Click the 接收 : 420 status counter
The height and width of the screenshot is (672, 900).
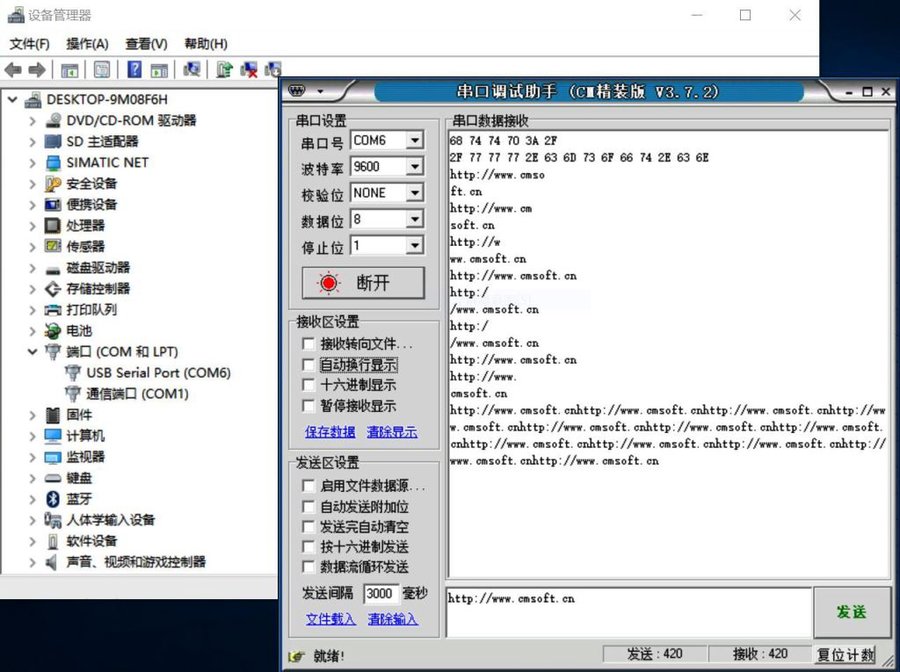760,654
